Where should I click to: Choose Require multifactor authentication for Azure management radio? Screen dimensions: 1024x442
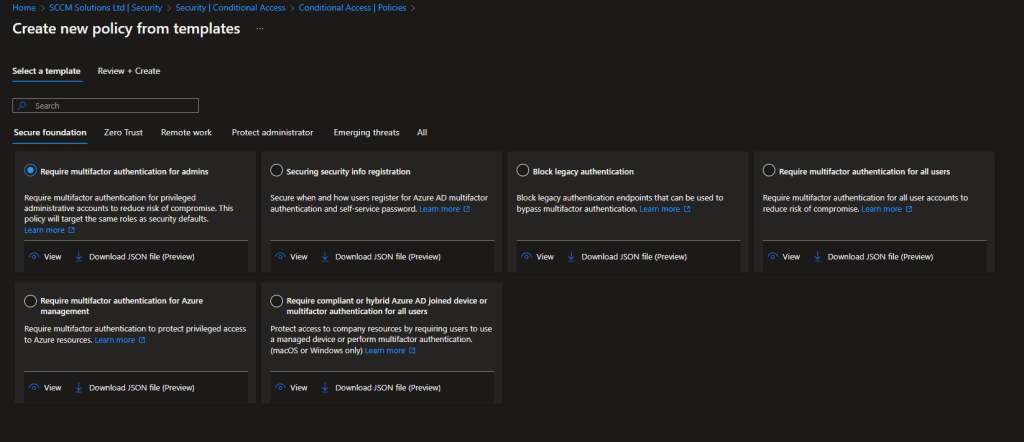[x=31, y=300]
